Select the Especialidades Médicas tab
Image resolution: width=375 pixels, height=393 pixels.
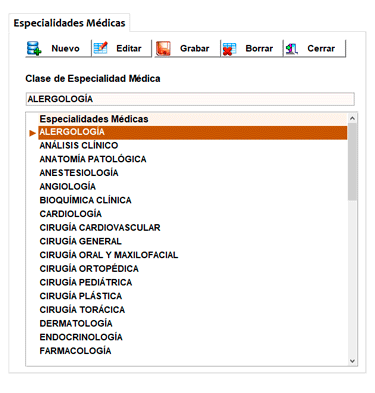(x=69, y=23)
